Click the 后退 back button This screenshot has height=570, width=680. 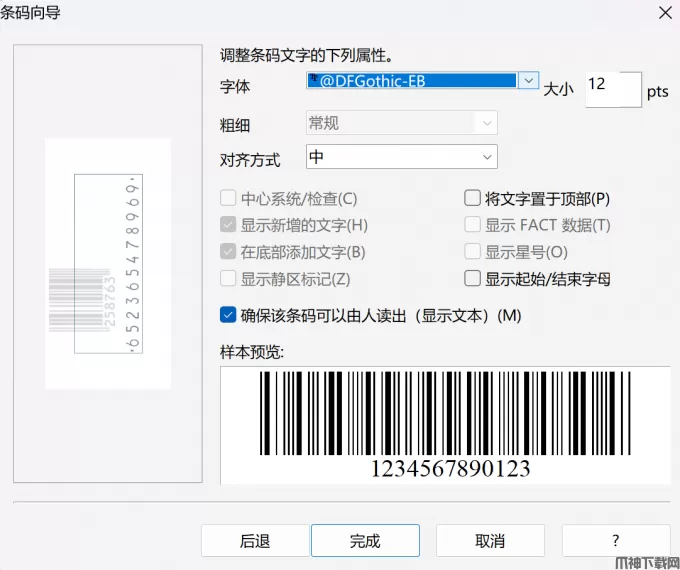click(255, 541)
